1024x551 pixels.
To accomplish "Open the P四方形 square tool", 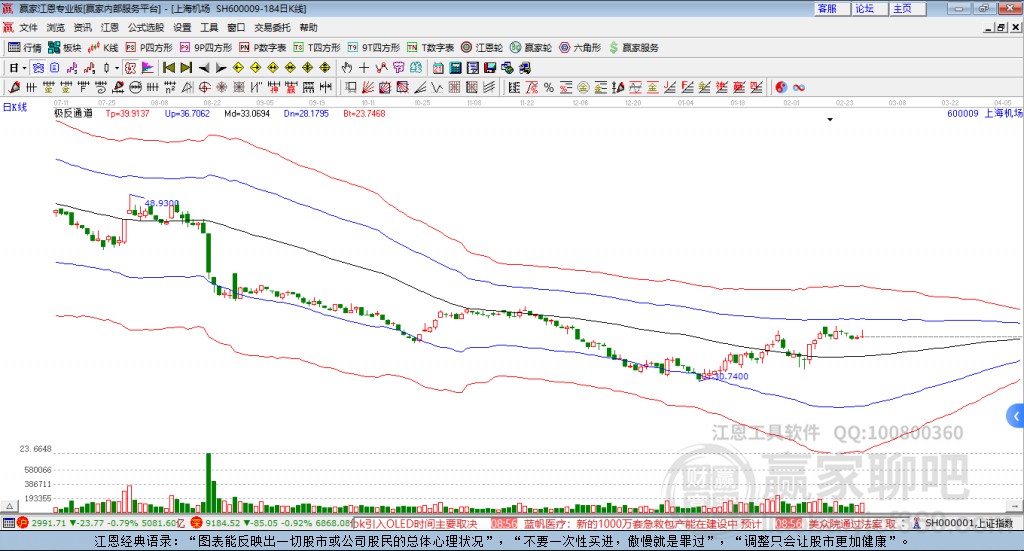I will (x=149, y=48).
